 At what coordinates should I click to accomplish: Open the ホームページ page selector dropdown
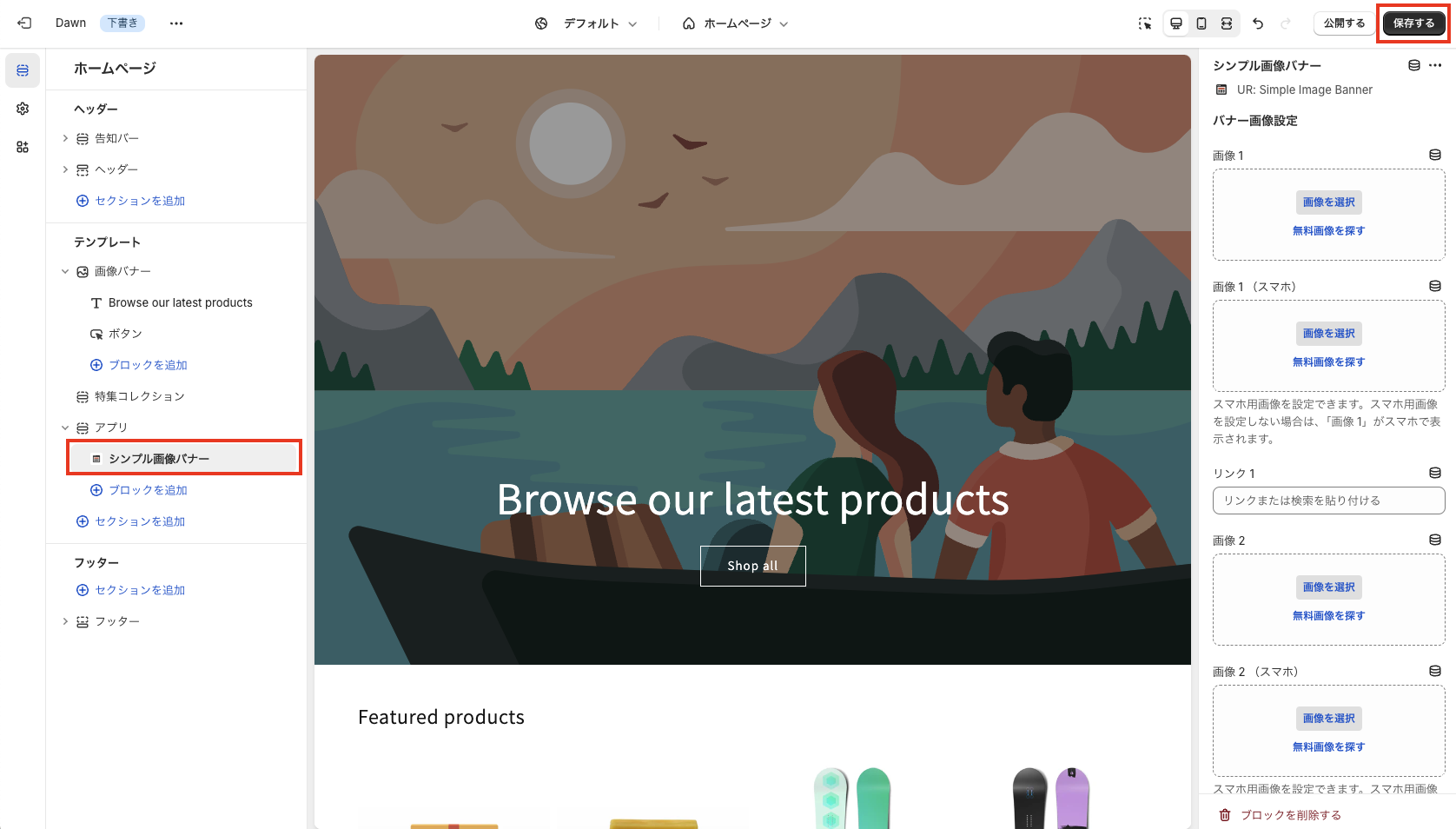point(736,23)
